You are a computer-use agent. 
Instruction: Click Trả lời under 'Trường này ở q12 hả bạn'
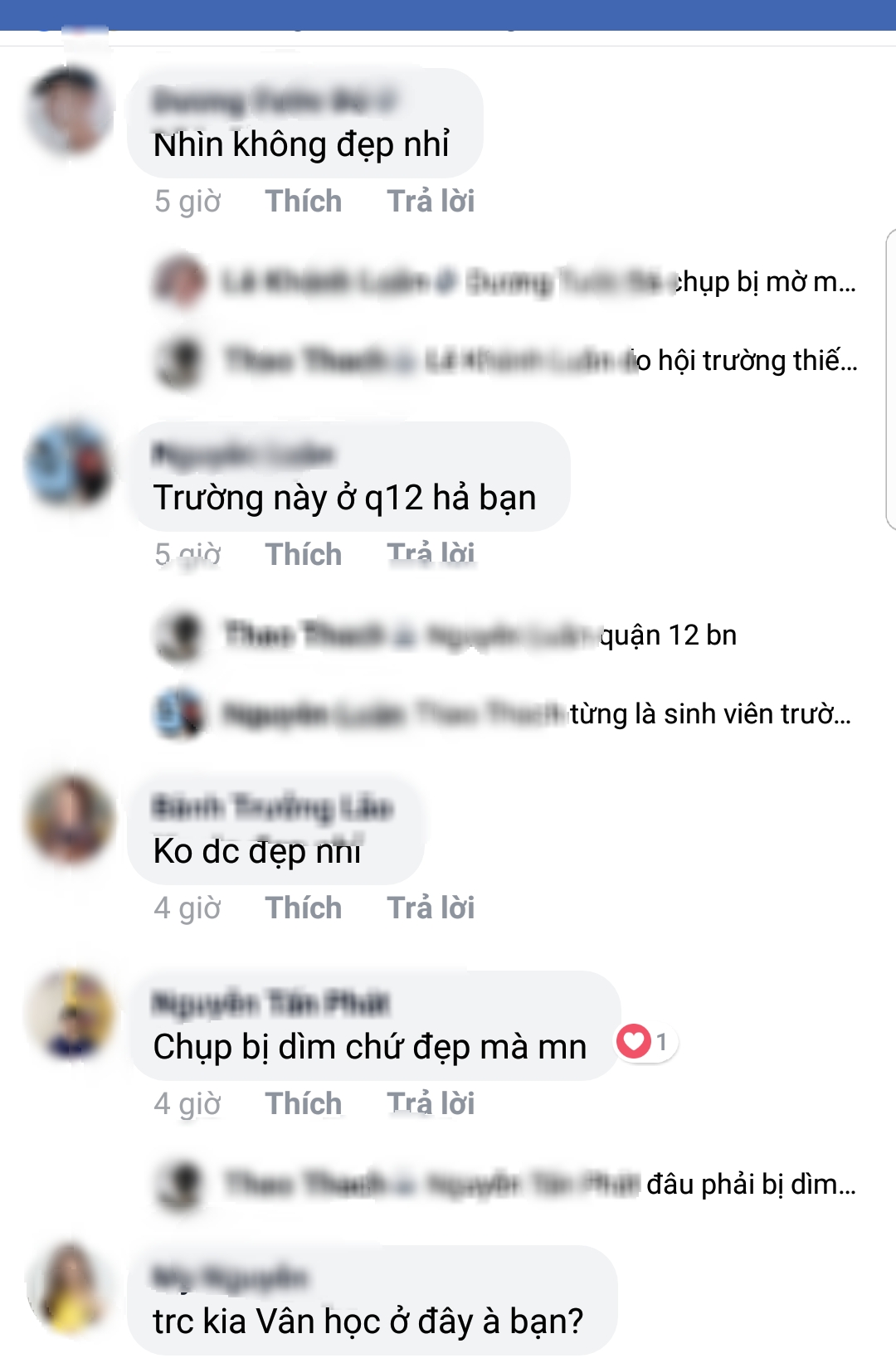(x=431, y=554)
